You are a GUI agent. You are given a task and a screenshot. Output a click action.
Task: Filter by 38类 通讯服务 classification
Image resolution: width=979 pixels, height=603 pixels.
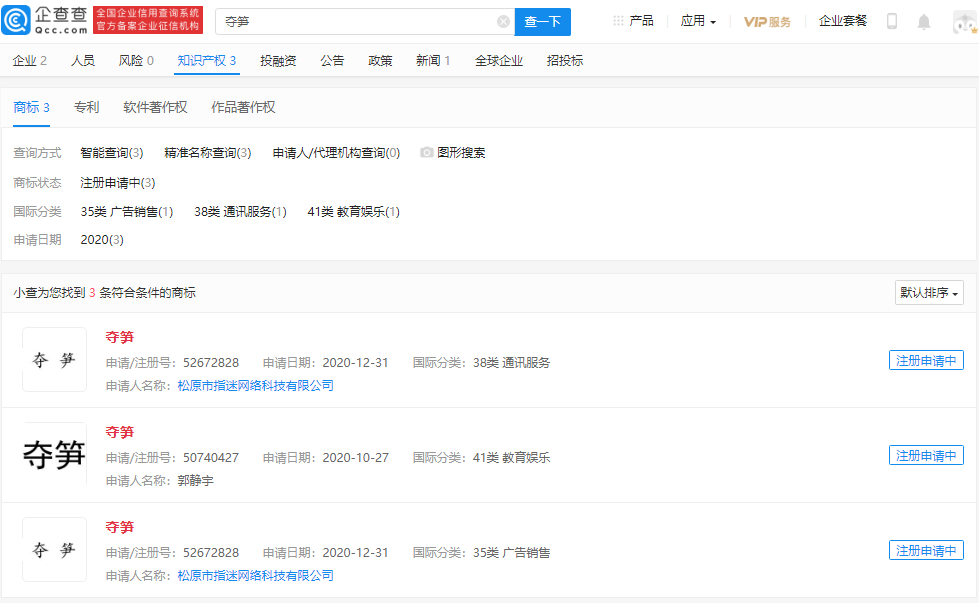click(240, 212)
